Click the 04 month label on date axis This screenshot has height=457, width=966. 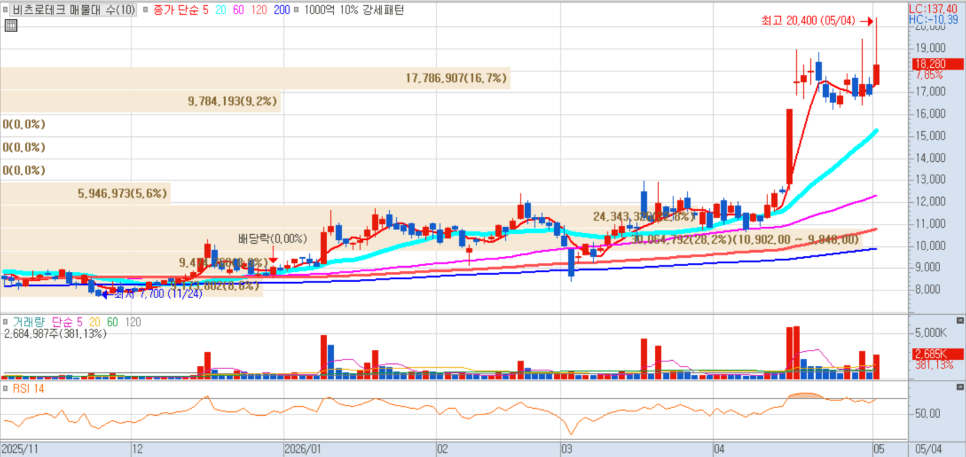[x=720, y=449]
